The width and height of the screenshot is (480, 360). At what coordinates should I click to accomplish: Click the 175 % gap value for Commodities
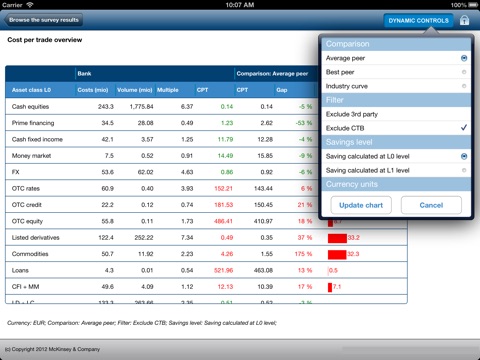pos(303,254)
